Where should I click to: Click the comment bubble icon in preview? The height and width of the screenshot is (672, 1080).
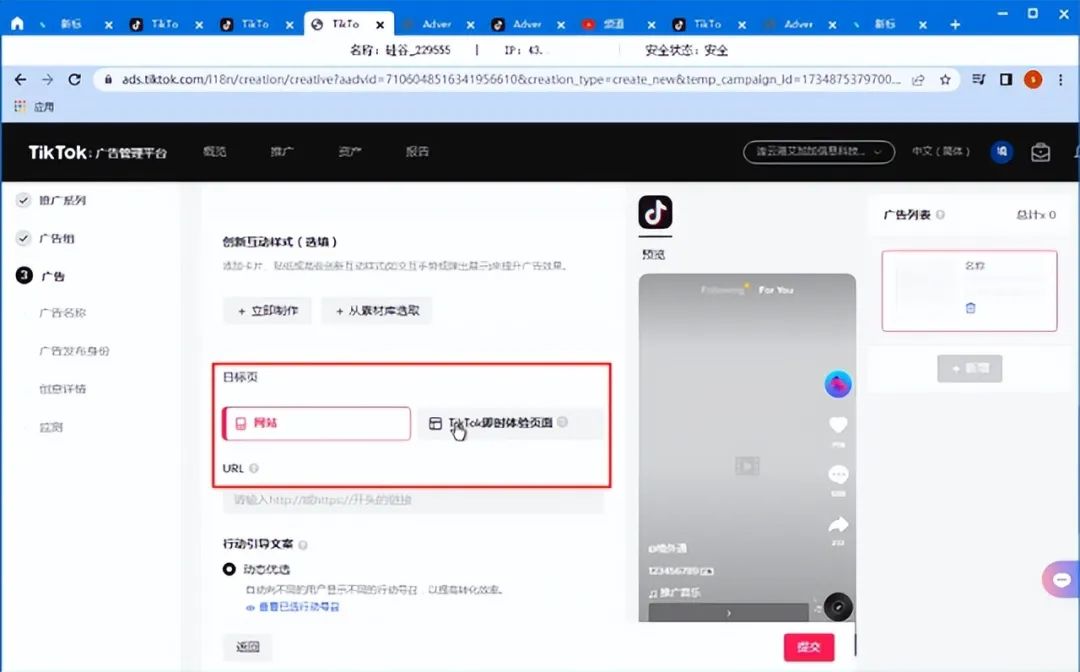click(838, 474)
